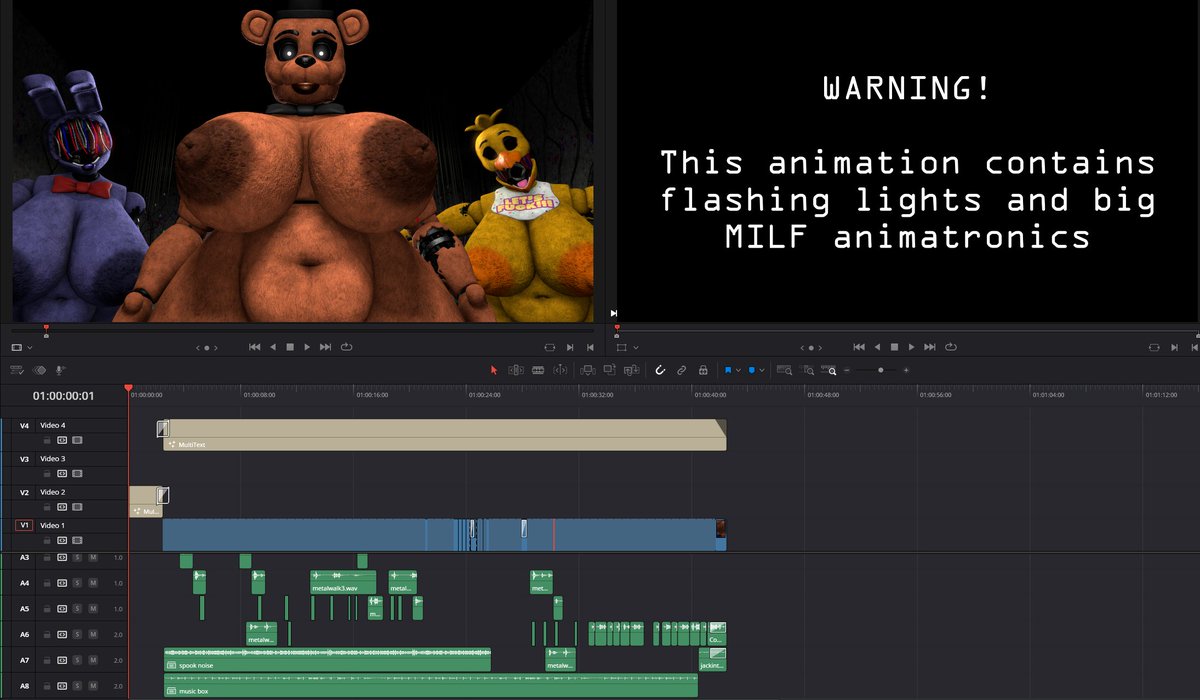This screenshot has height=700, width=1200.
Task: Toggle Position Lock padlock in toolbar
Action: pyautogui.click(x=703, y=370)
